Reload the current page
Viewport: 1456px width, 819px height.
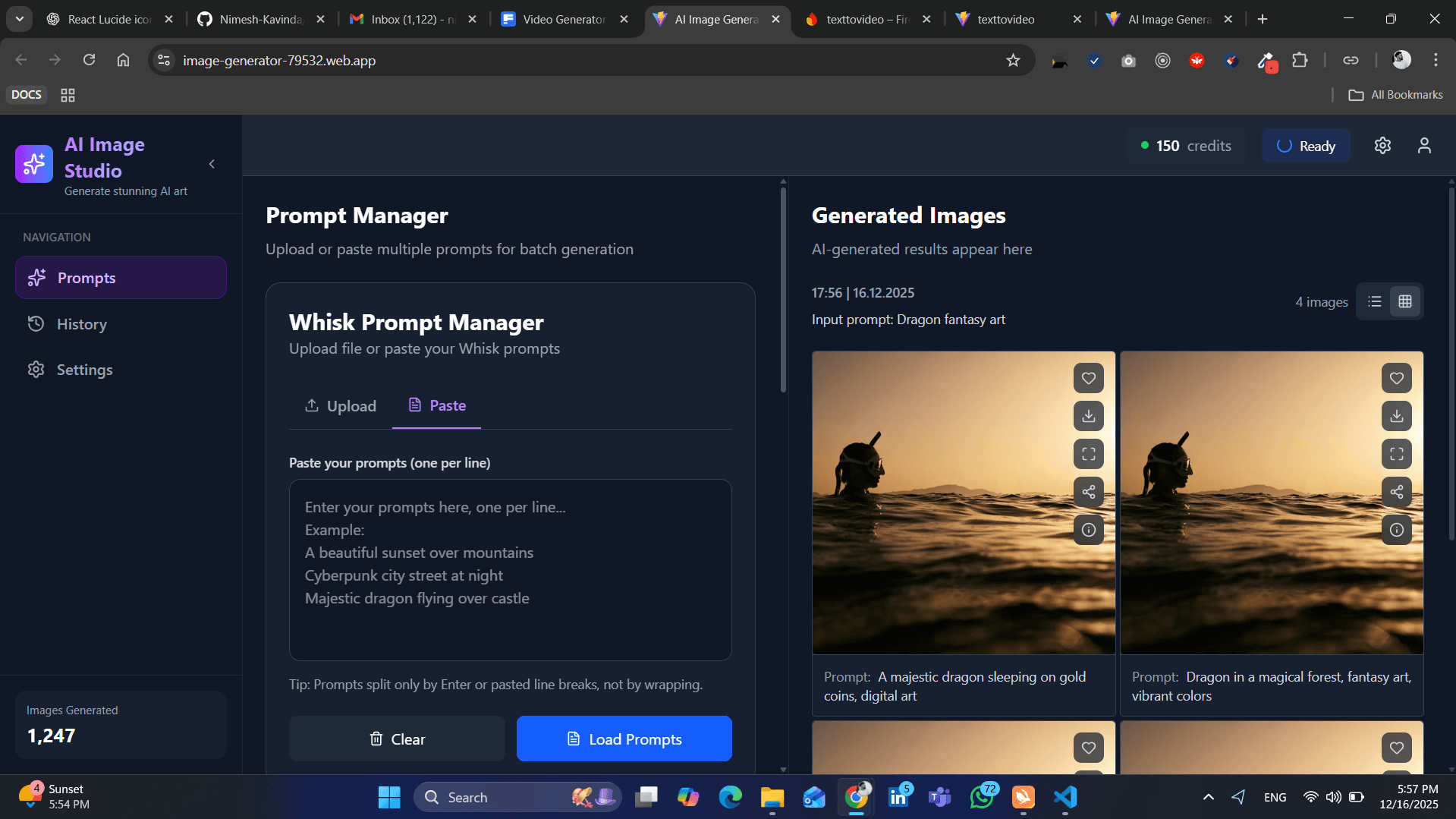pos(89,60)
